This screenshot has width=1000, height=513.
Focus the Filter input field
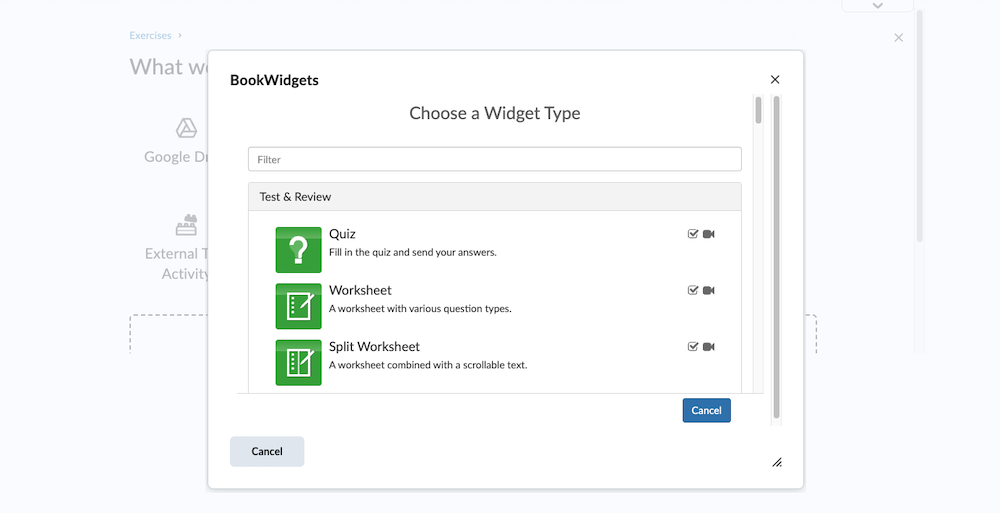pos(495,159)
